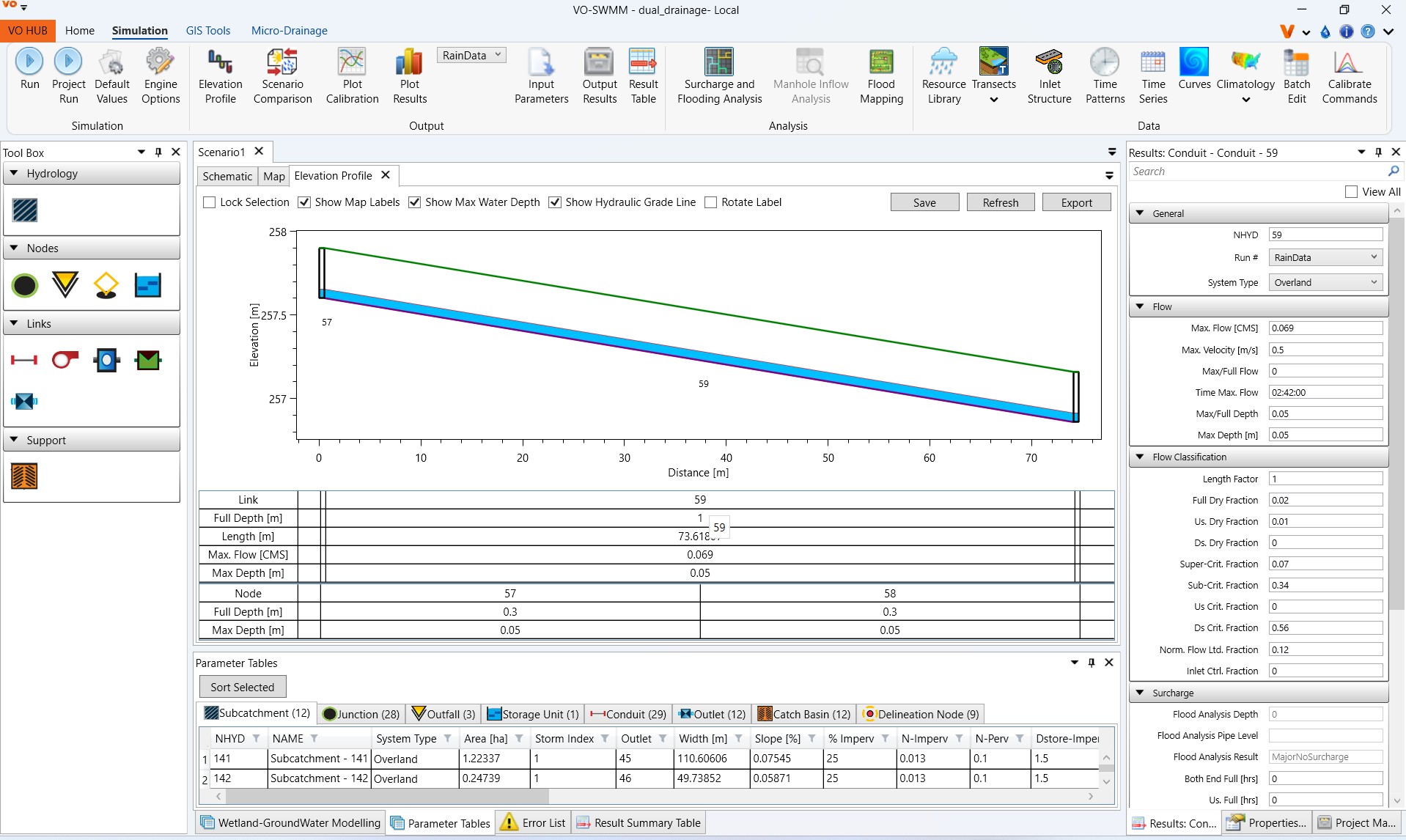Screen dimensions: 1406x840
Task: Open Time Patterns
Action: click(1105, 75)
